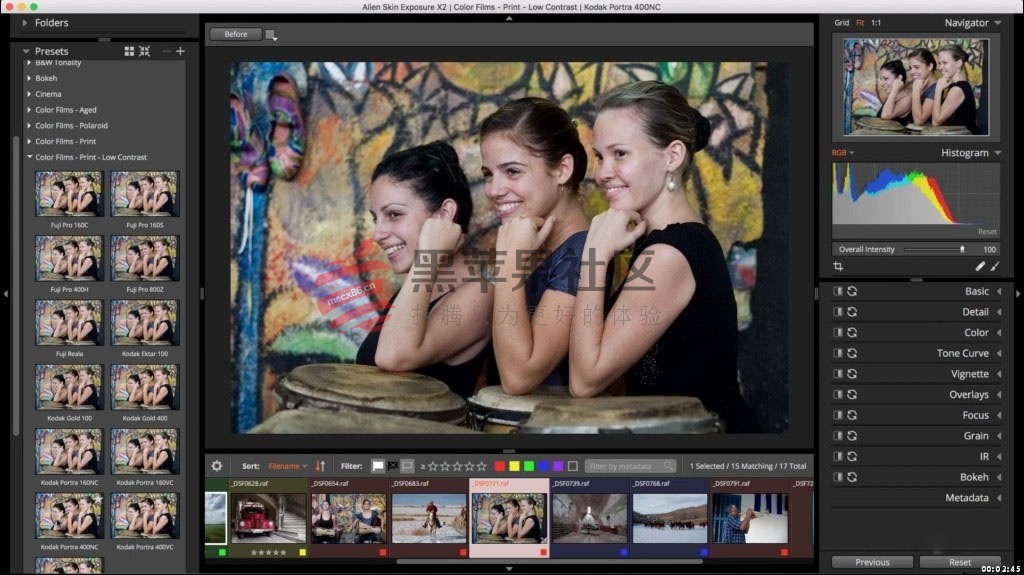Select the Crop tool icon
The width and height of the screenshot is (1024, 575).
[838, 267]
